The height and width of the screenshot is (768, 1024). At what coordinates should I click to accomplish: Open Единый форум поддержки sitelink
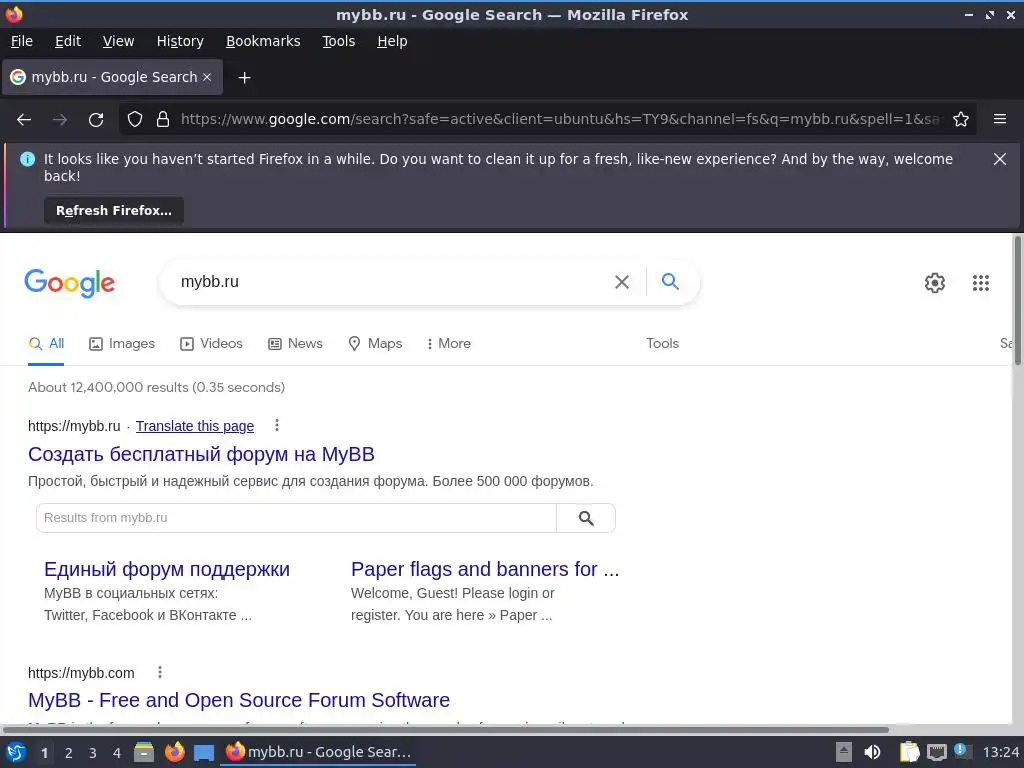click(167, 569)
